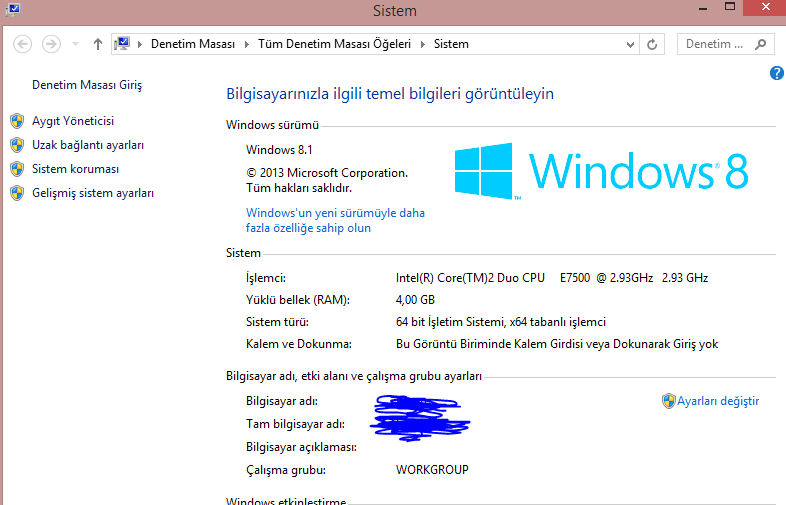The width and height of the screenshot is (786, 505).
Task: Open Gelişmiş sistem ayarları
Action: click(x=93, y=193)
